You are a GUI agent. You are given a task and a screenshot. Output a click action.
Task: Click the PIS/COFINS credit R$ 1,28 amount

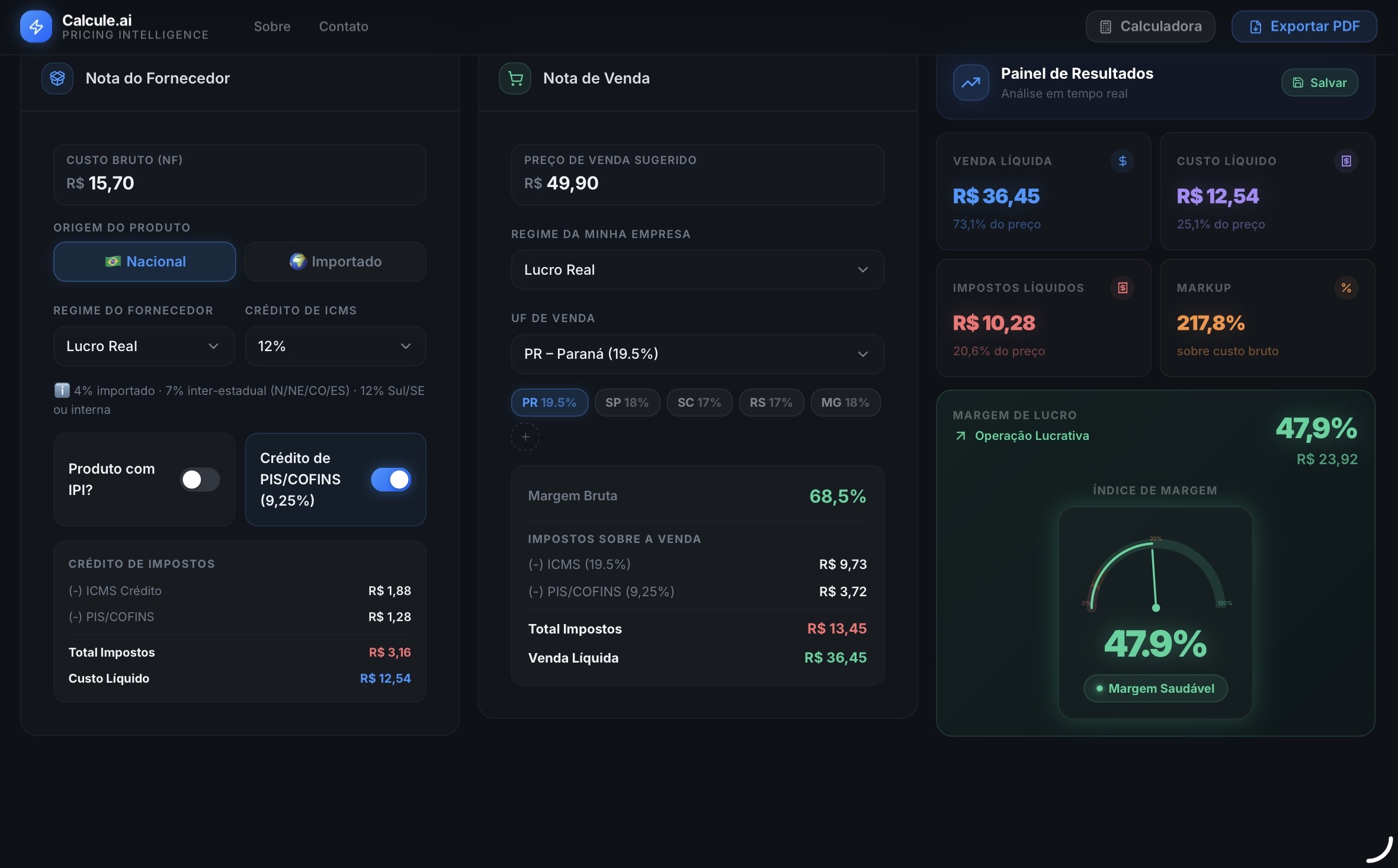(x=390, y=617)
